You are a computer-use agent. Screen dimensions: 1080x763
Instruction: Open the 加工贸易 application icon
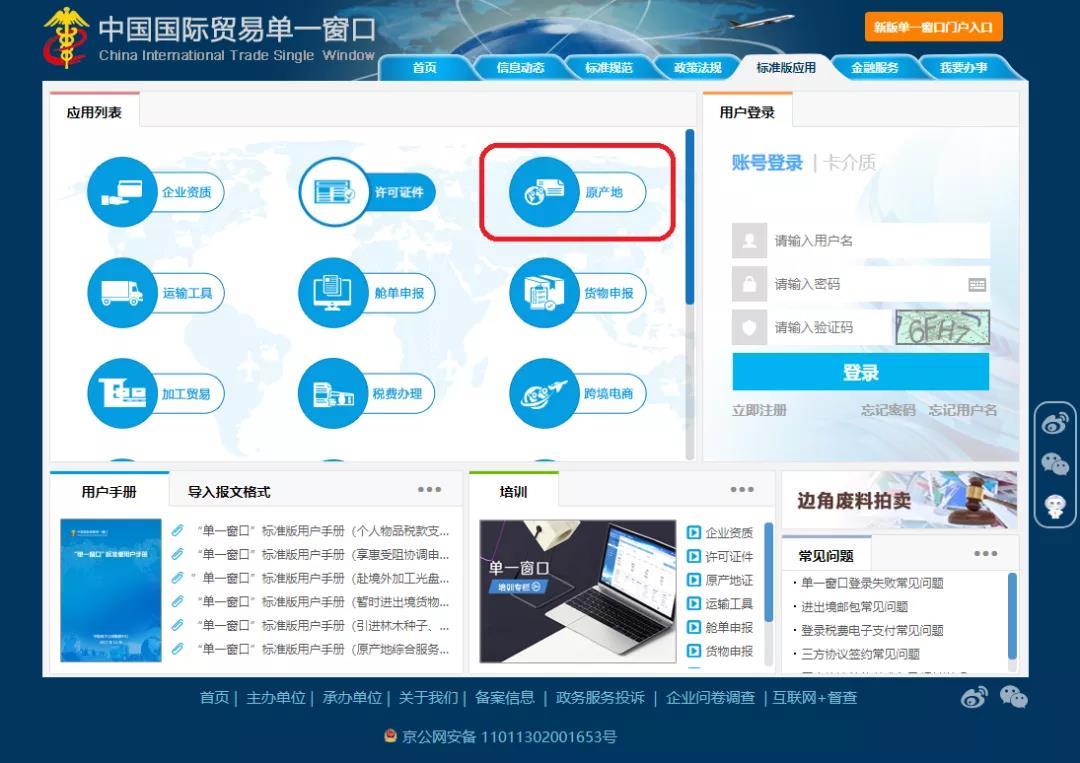pyautogui.click(x=156, y=393)
